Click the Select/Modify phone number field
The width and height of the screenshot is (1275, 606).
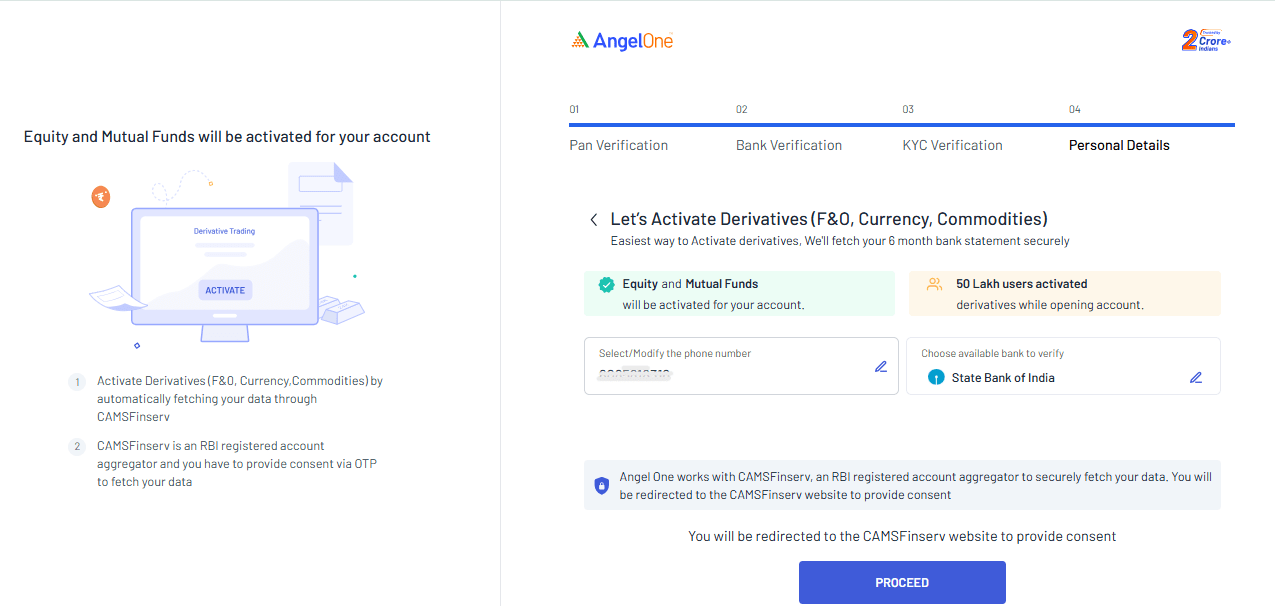tap(741, 366)
